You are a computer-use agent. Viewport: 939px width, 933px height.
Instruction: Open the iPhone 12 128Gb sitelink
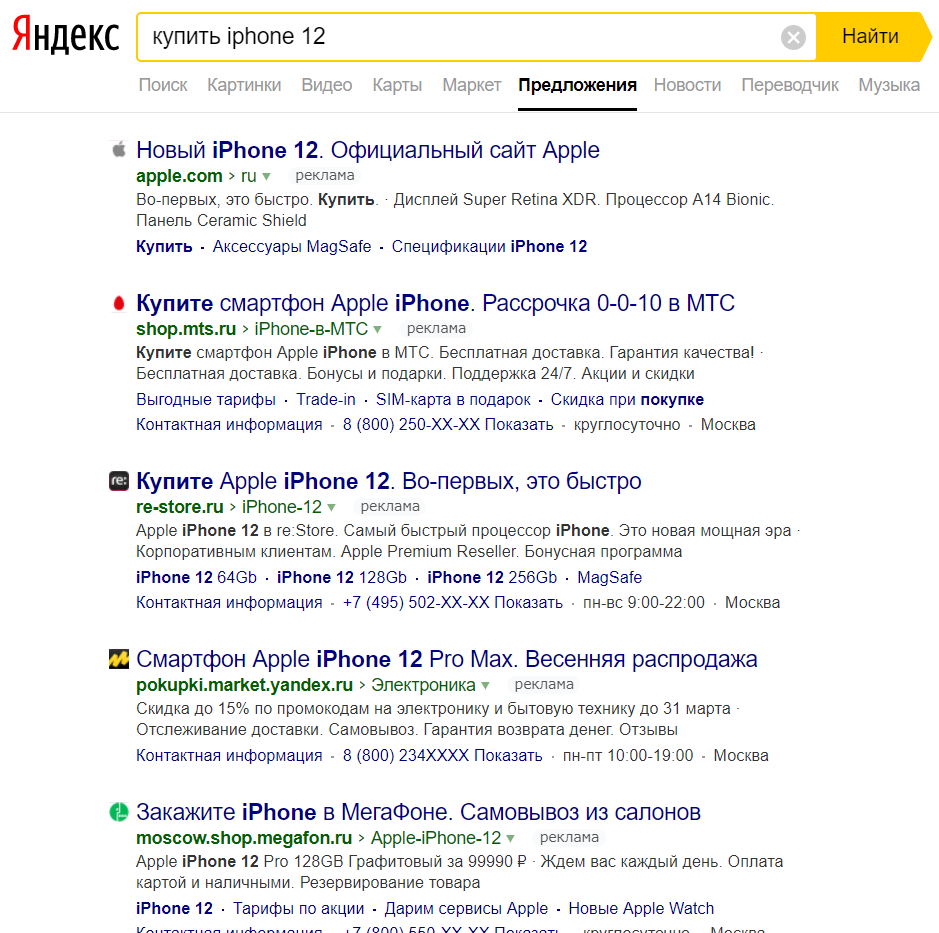tap(342, 577)
